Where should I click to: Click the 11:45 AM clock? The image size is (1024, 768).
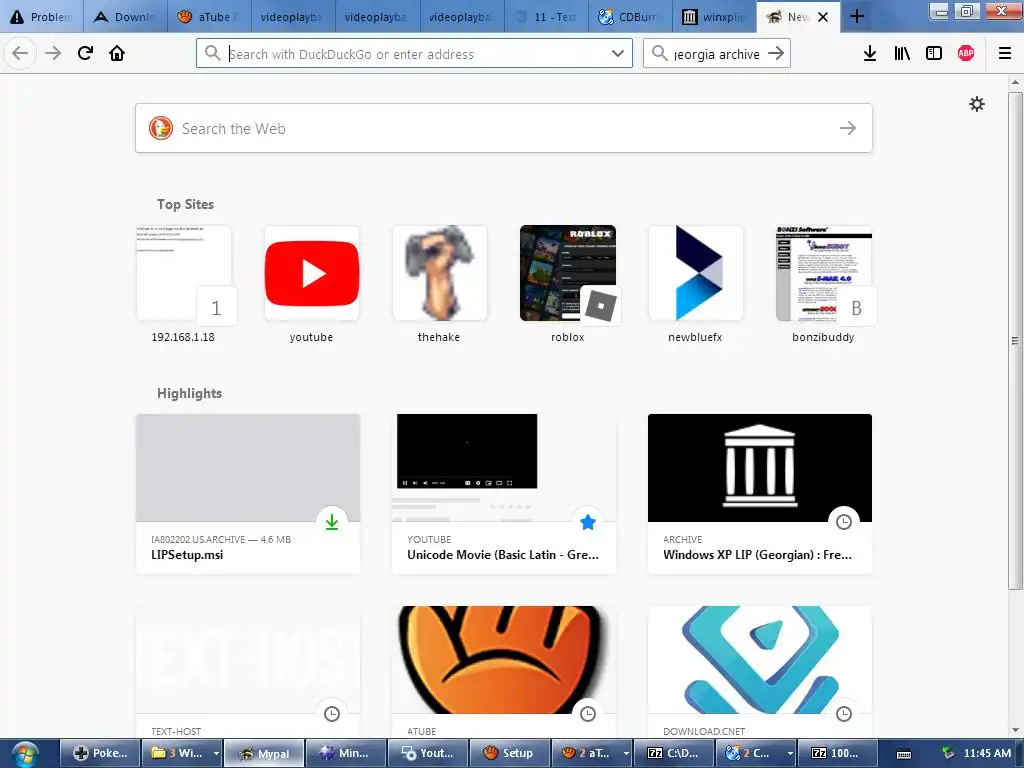click(987, 753)
